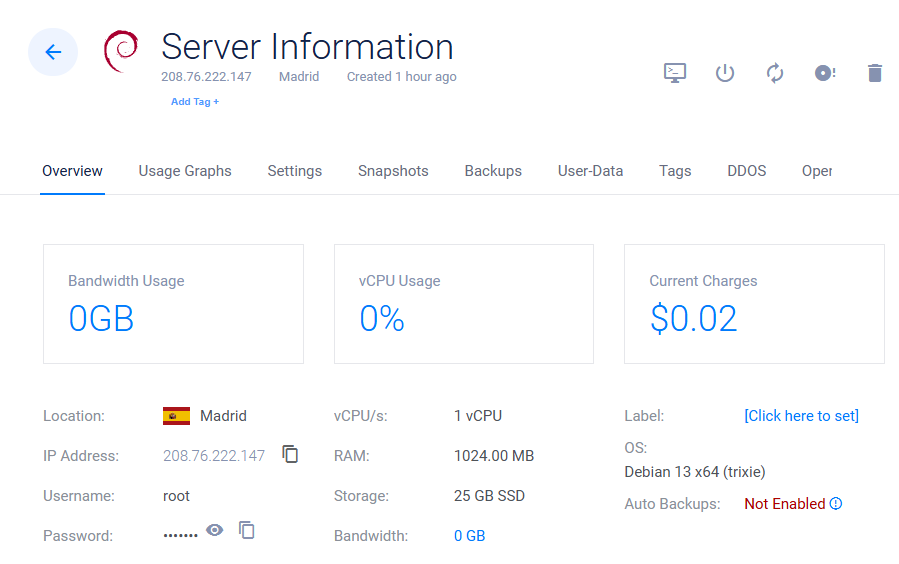Image resolution: width=899 pixels, height=564 pixels.
Task: Click the 0 GB bandwidth link
Action: coord(469,536)
